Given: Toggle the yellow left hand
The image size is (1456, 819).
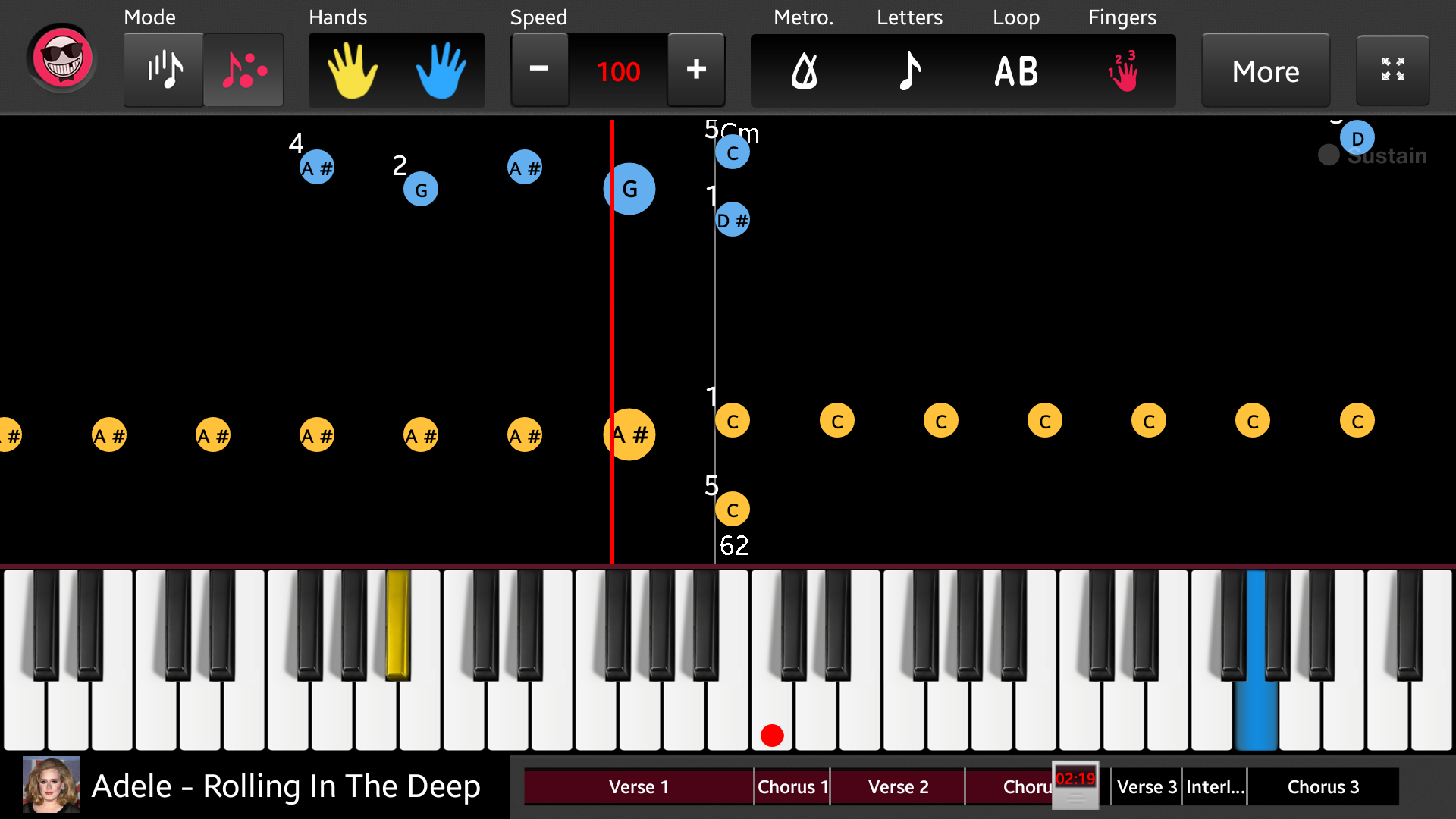Looking at the screenshot, I should (354, 69).
